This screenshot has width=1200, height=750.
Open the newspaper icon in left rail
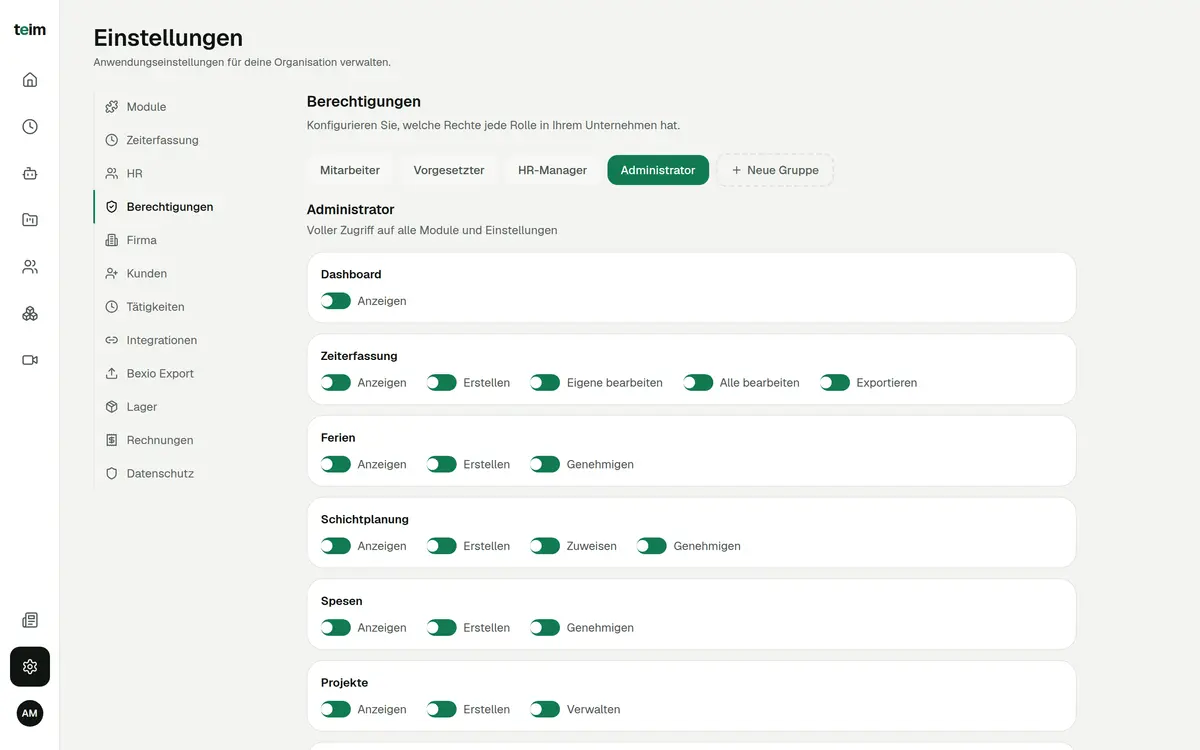click(30, 620)
